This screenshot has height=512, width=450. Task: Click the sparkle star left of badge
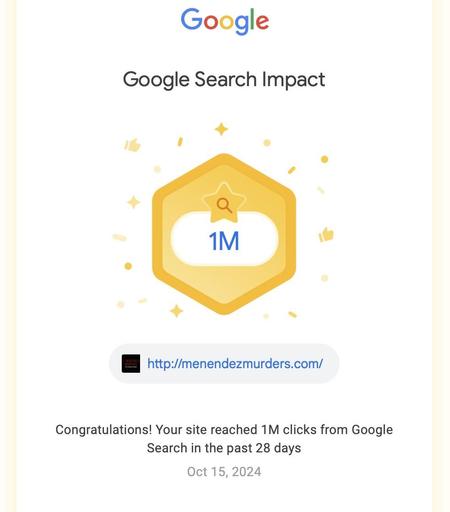[x=134, y=202]
